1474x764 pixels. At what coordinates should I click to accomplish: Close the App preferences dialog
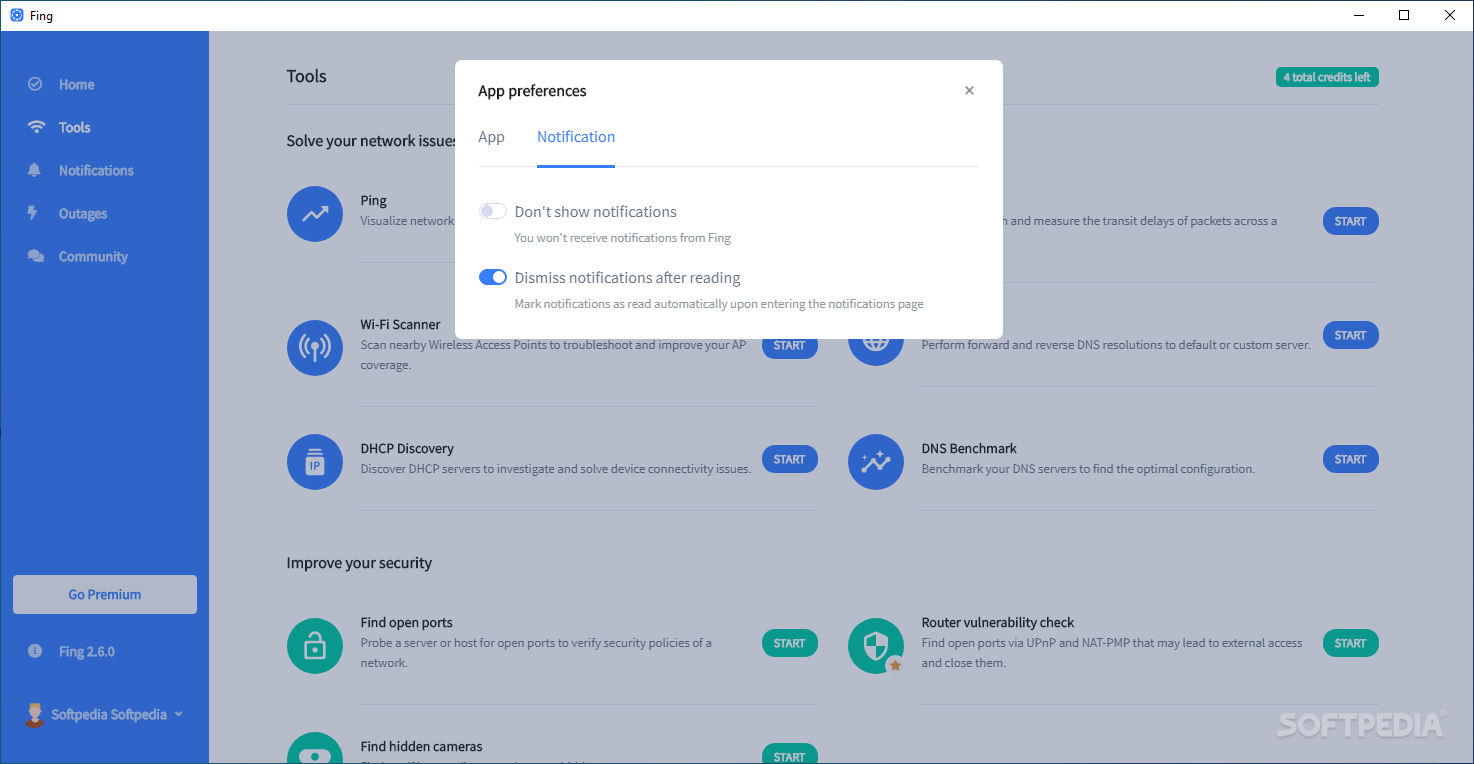click(969, 90)
